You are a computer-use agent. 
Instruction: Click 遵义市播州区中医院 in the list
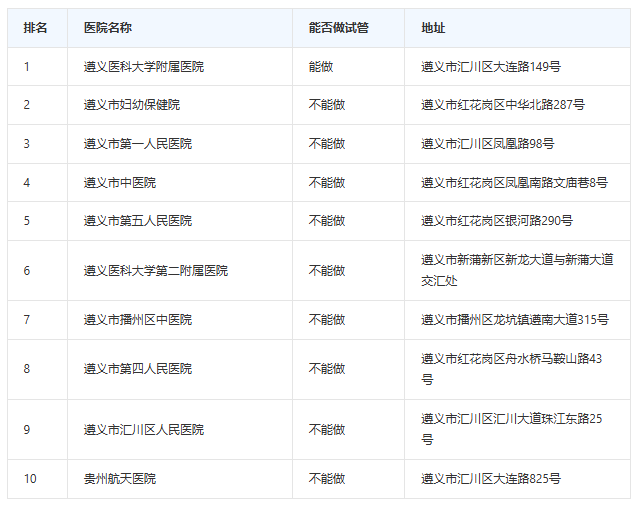pos(137,320)
